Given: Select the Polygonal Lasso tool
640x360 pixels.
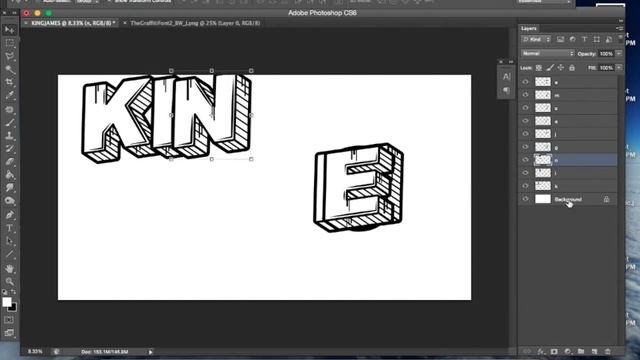Looking at the screenshot, I should tap(9, 56).
